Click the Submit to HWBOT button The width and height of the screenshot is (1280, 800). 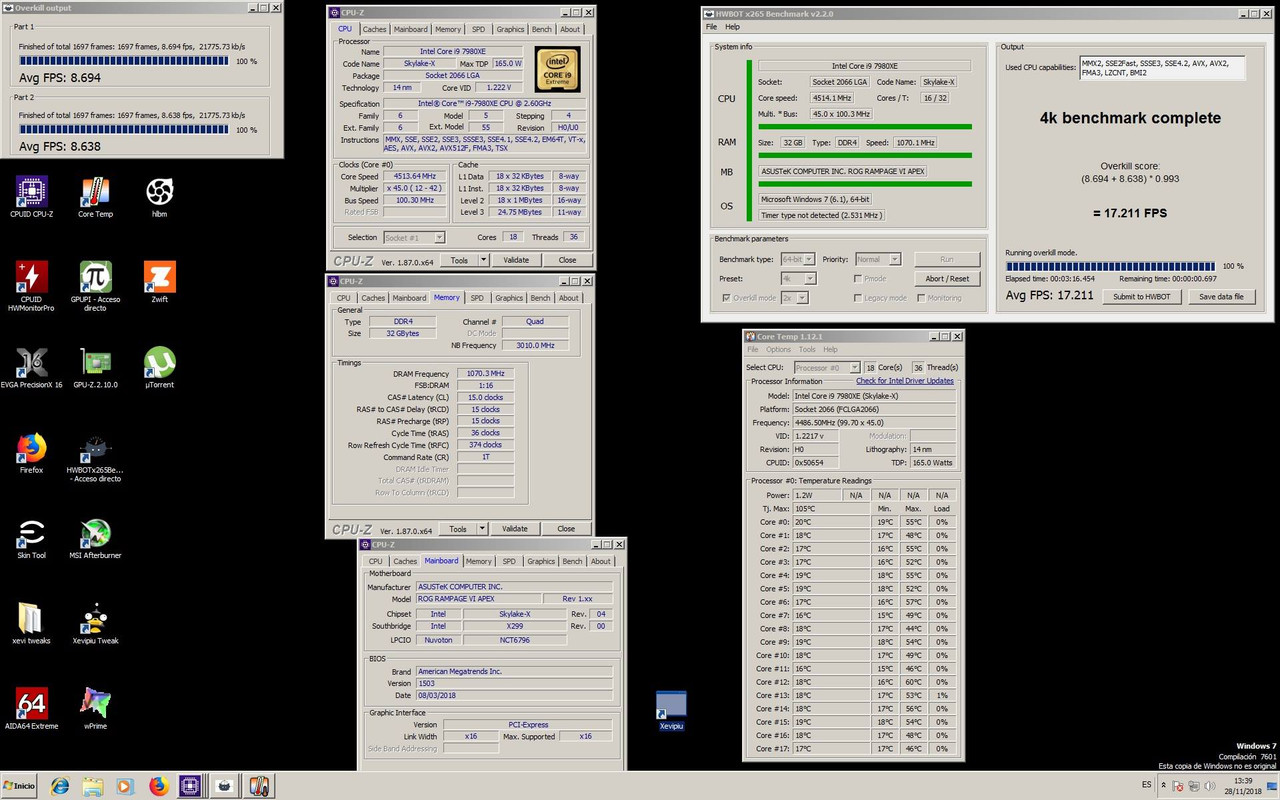[1144, 296]
